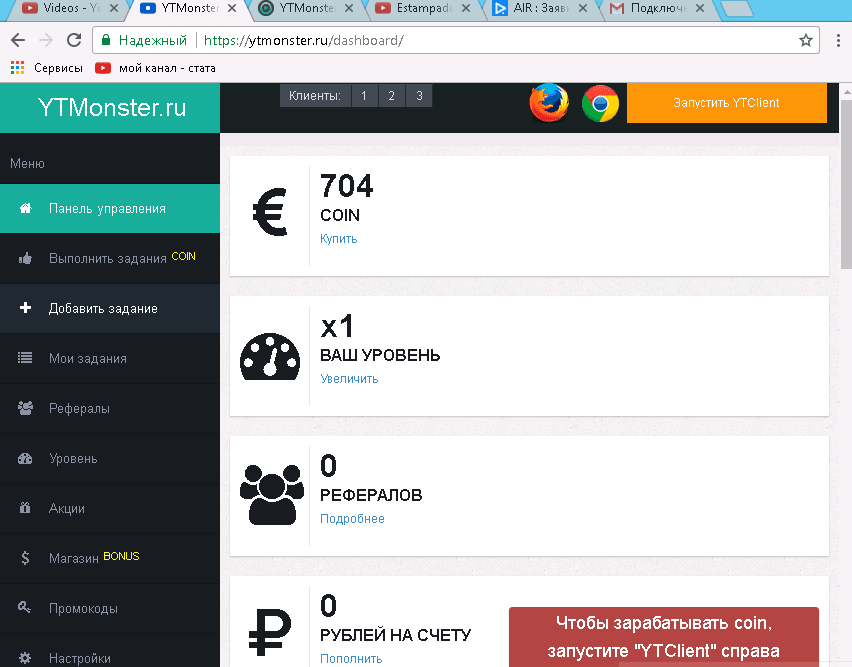Click the Купить link under COIN

tap(339, 238)
